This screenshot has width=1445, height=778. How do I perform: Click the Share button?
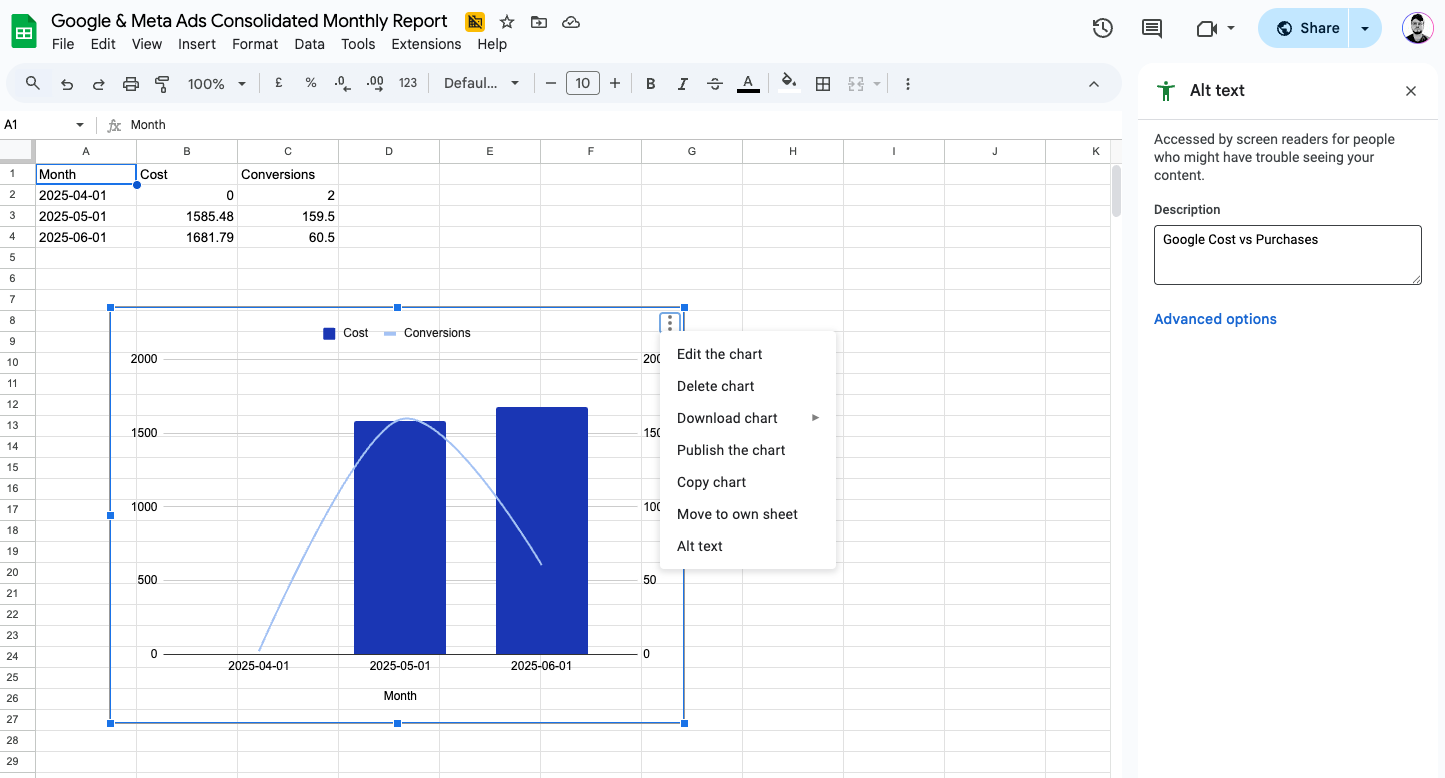(1305, 28)
